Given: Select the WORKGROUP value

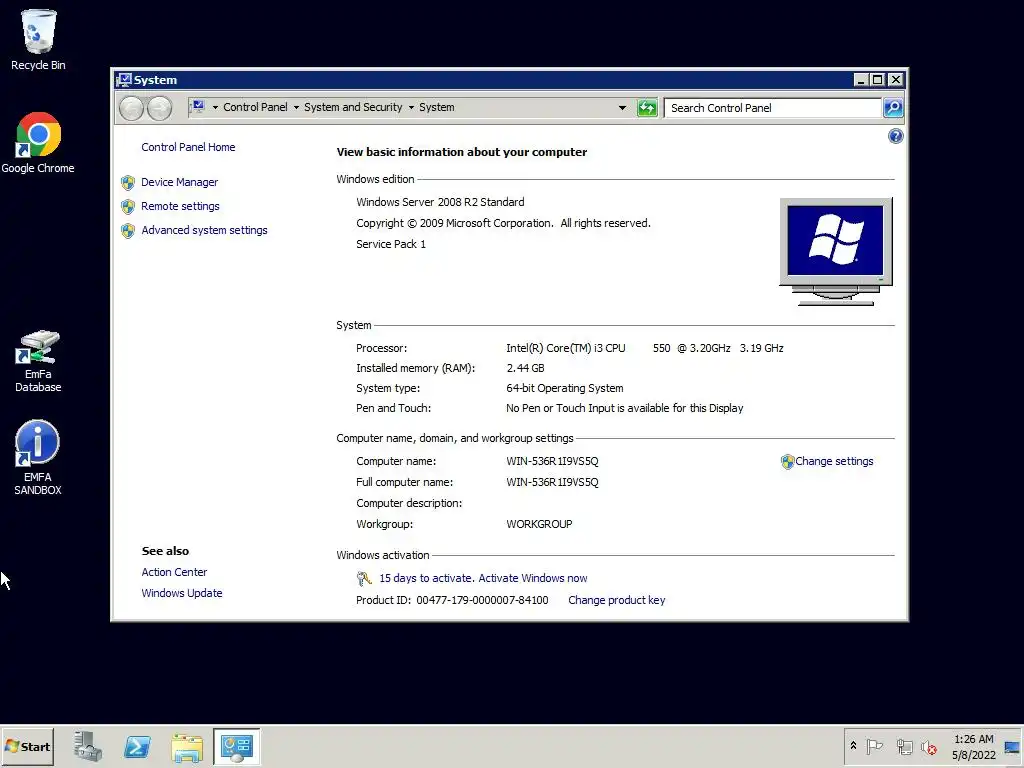Looking at the screenshot, I should pyautogui.click(x=539, y=524).
